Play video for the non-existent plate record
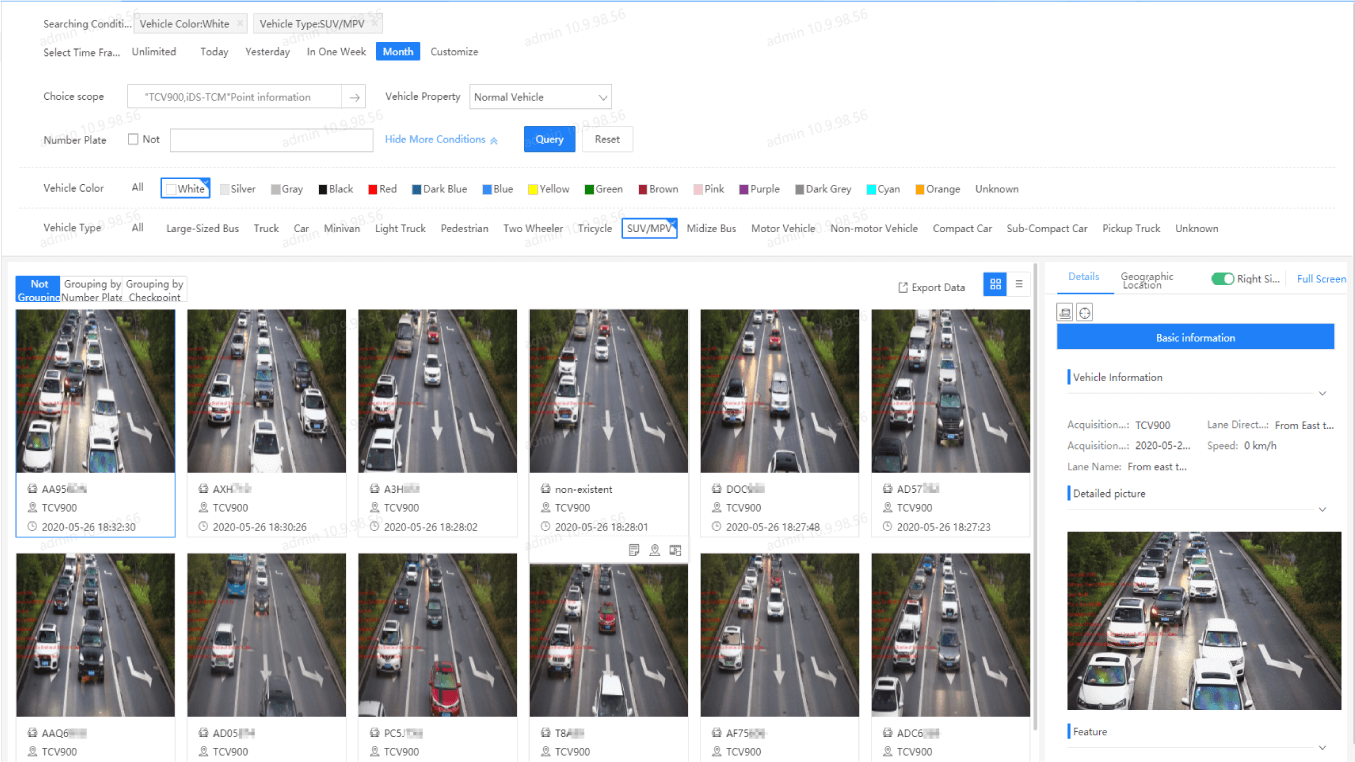 676,550
